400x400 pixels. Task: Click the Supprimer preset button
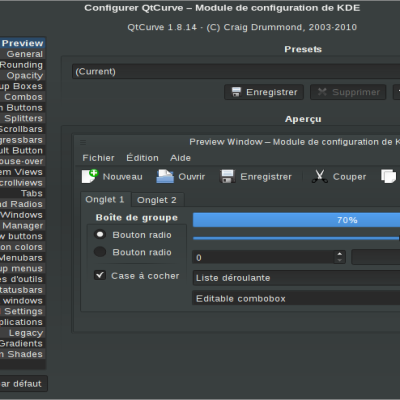(348, 92)
